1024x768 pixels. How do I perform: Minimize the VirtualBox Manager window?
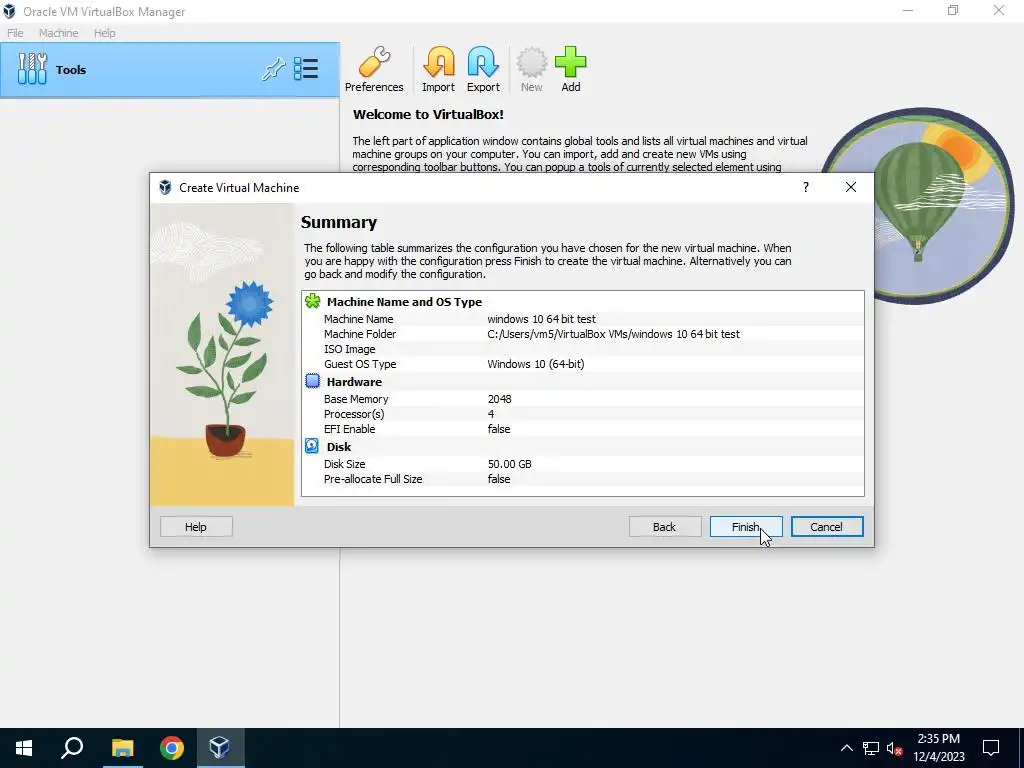(908, 10)
